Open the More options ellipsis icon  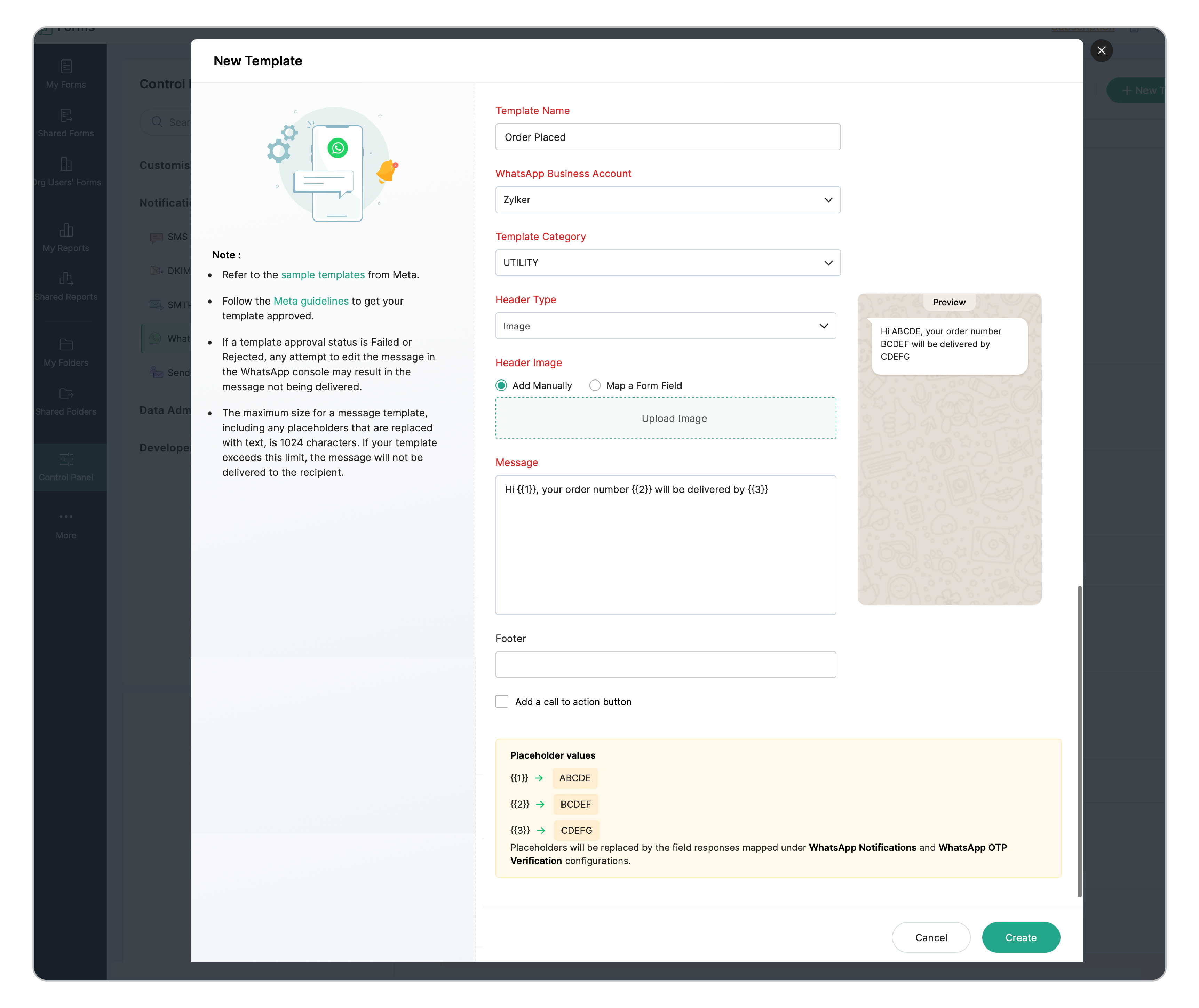(x=66, y=517)
